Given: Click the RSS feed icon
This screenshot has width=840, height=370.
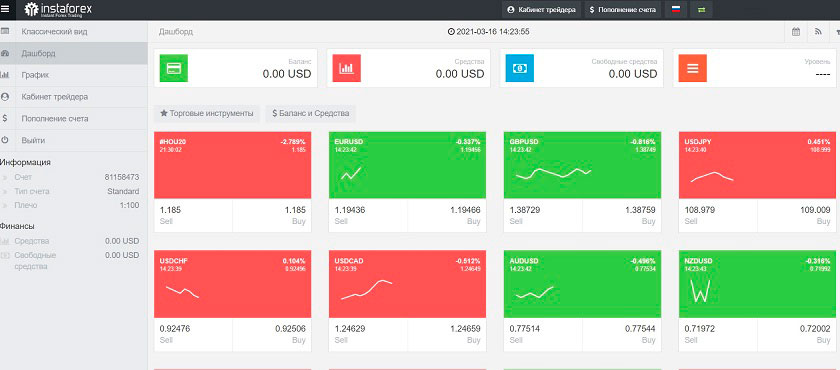Looking at the screenshot, I should pos(818,32).
